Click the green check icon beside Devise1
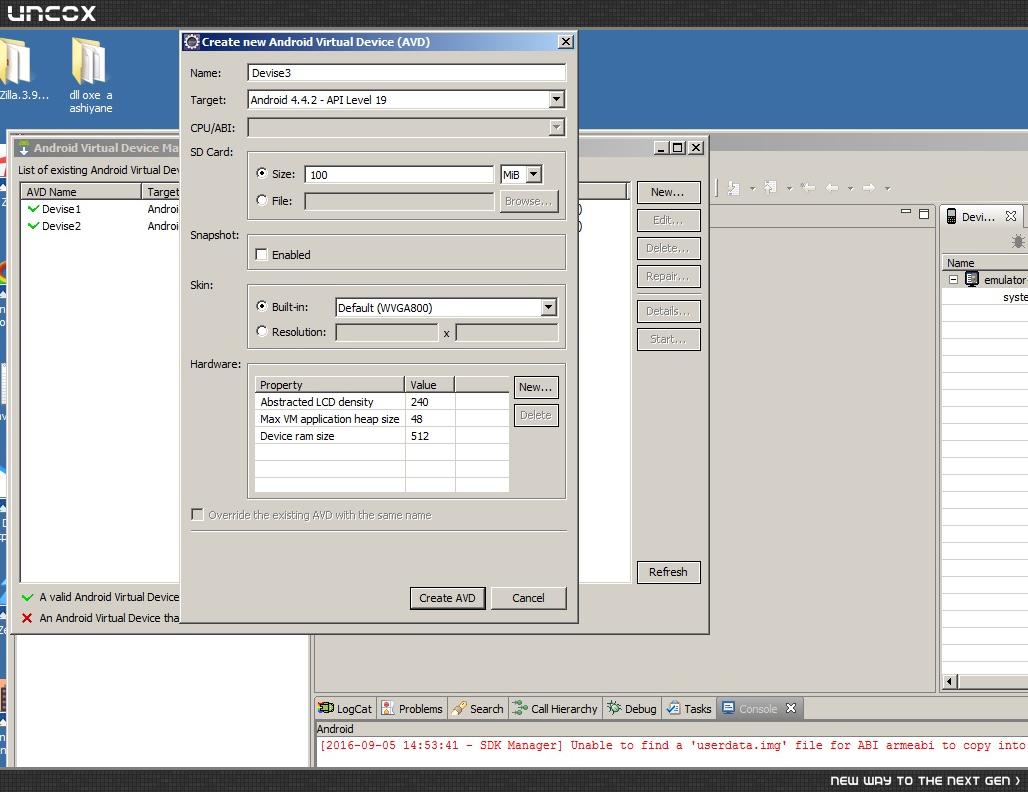 33,208
